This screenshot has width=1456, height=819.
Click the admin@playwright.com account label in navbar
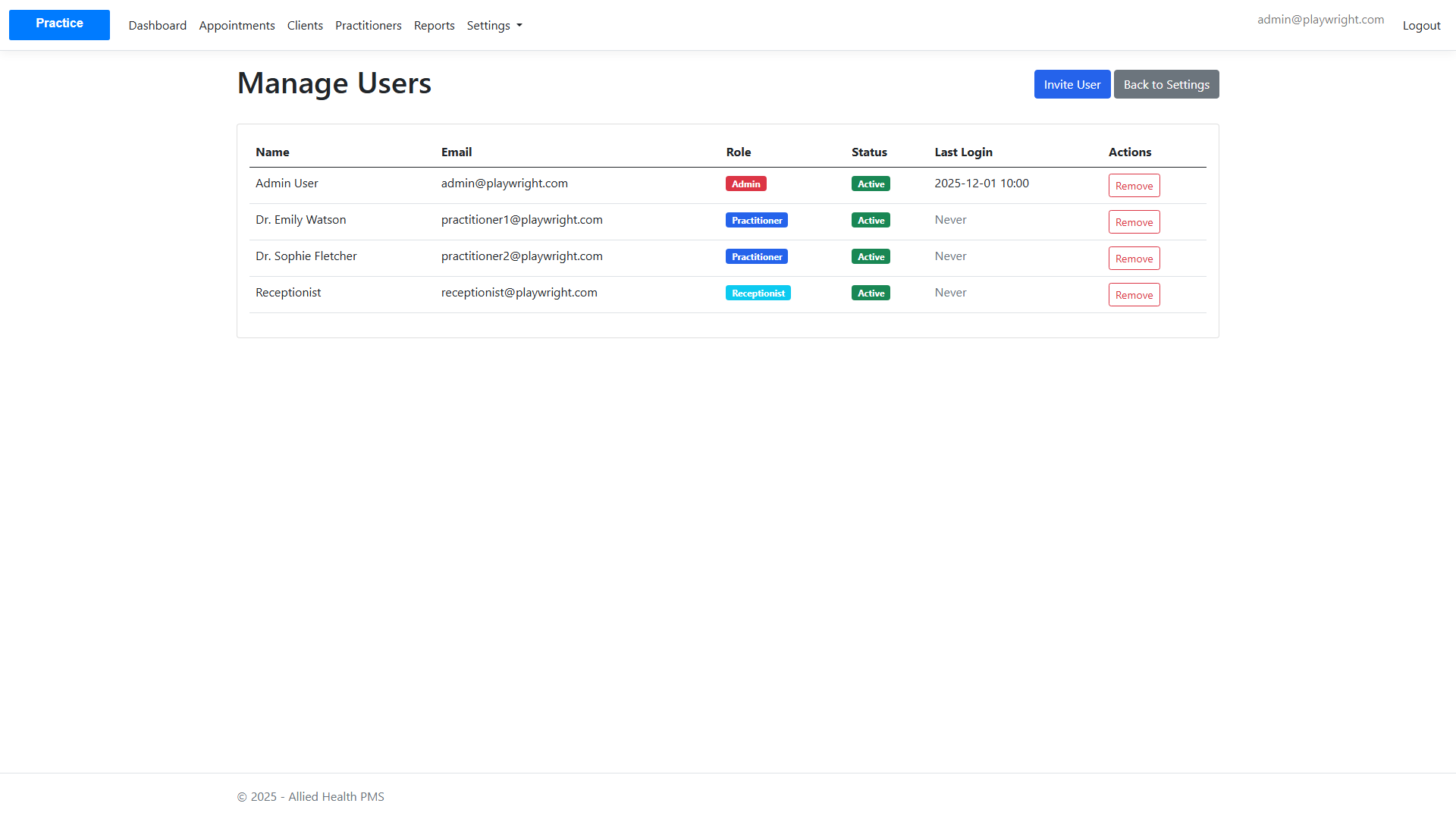tap(1320, 20)
